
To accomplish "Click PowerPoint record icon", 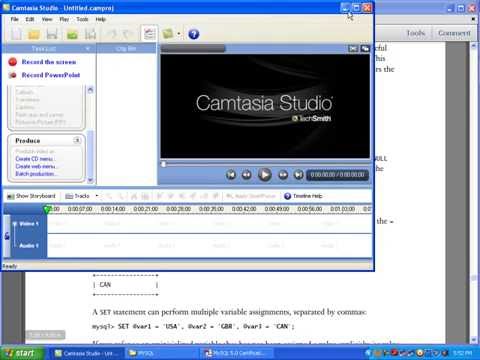I will click(x=13, y=75).
